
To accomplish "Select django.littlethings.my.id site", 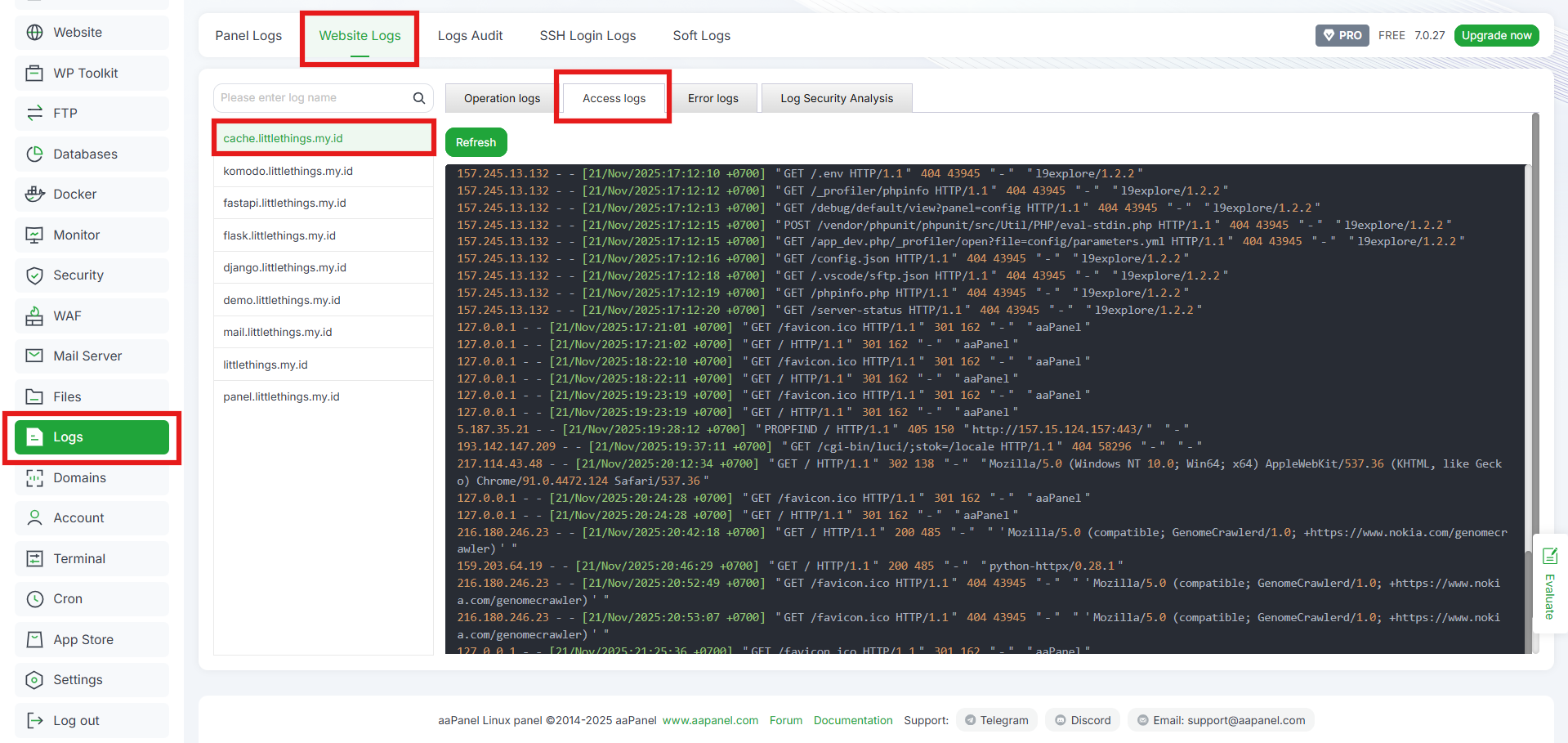I will coord(324,267).
